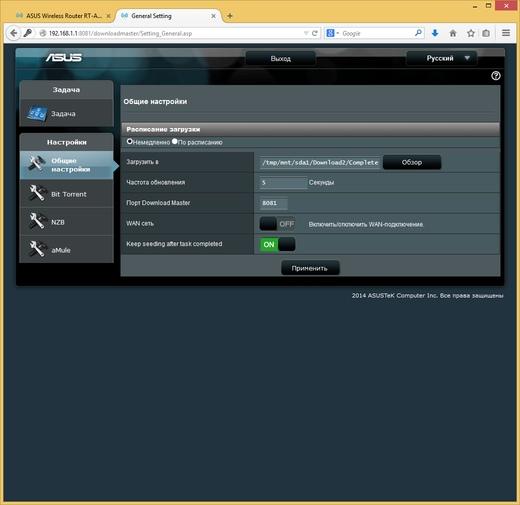520x505 pixels.
Task: Click the aMule wrench icon
Action: (x=37, y=249)
